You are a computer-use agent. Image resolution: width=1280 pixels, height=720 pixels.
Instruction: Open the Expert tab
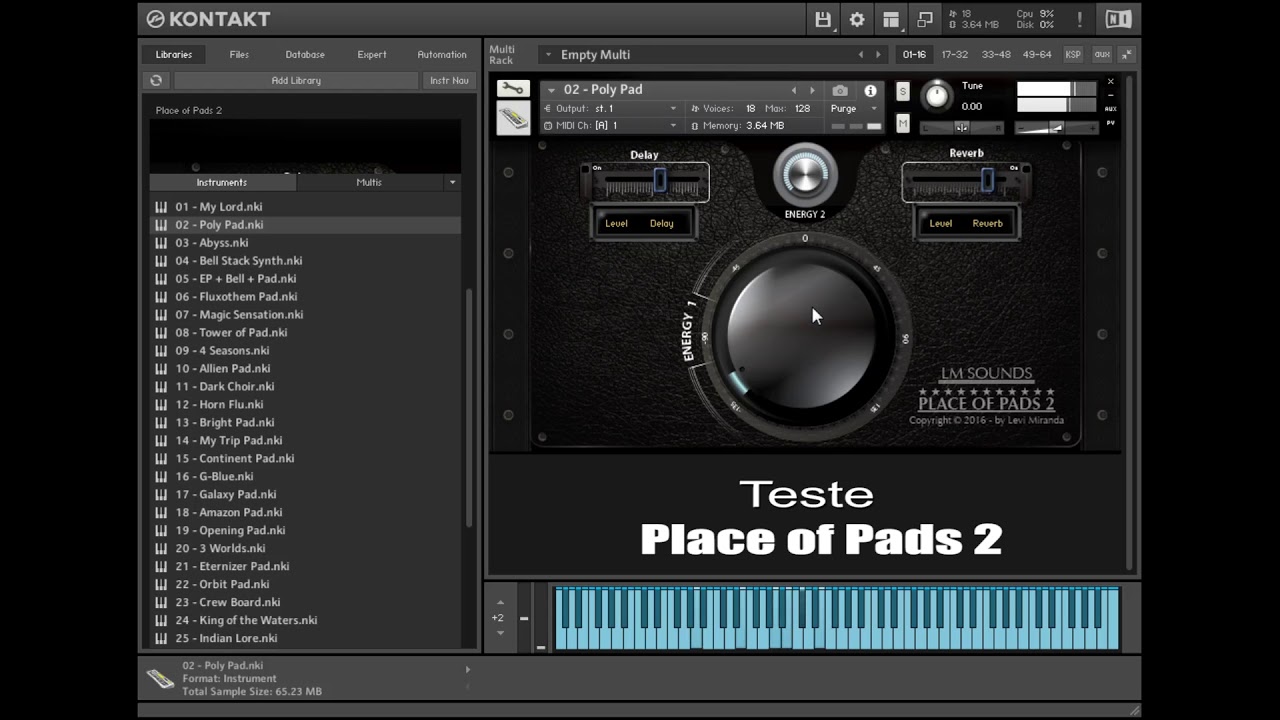[372, 55]
